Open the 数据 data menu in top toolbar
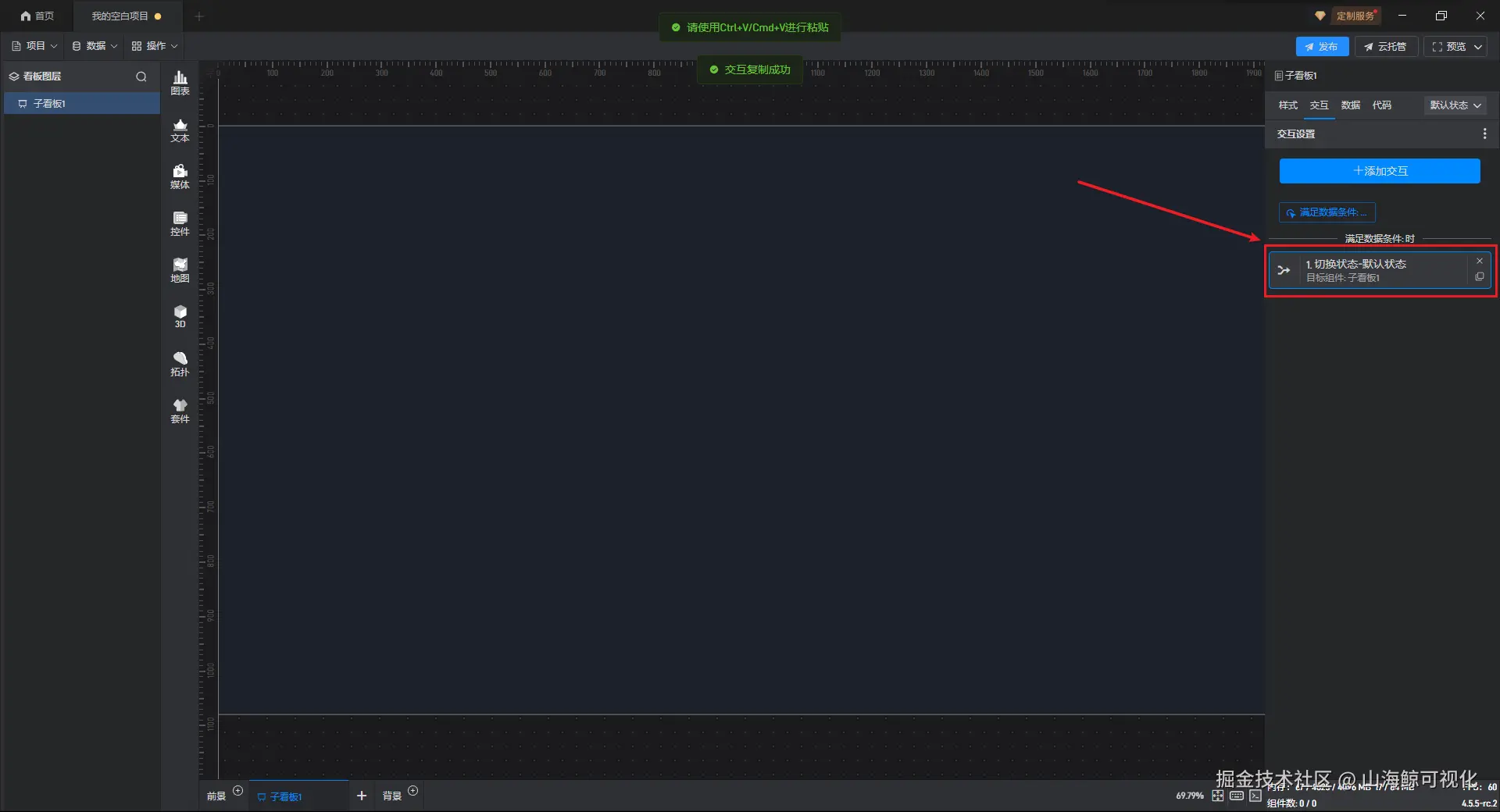 pyautogui.click(x=95, y=46)
